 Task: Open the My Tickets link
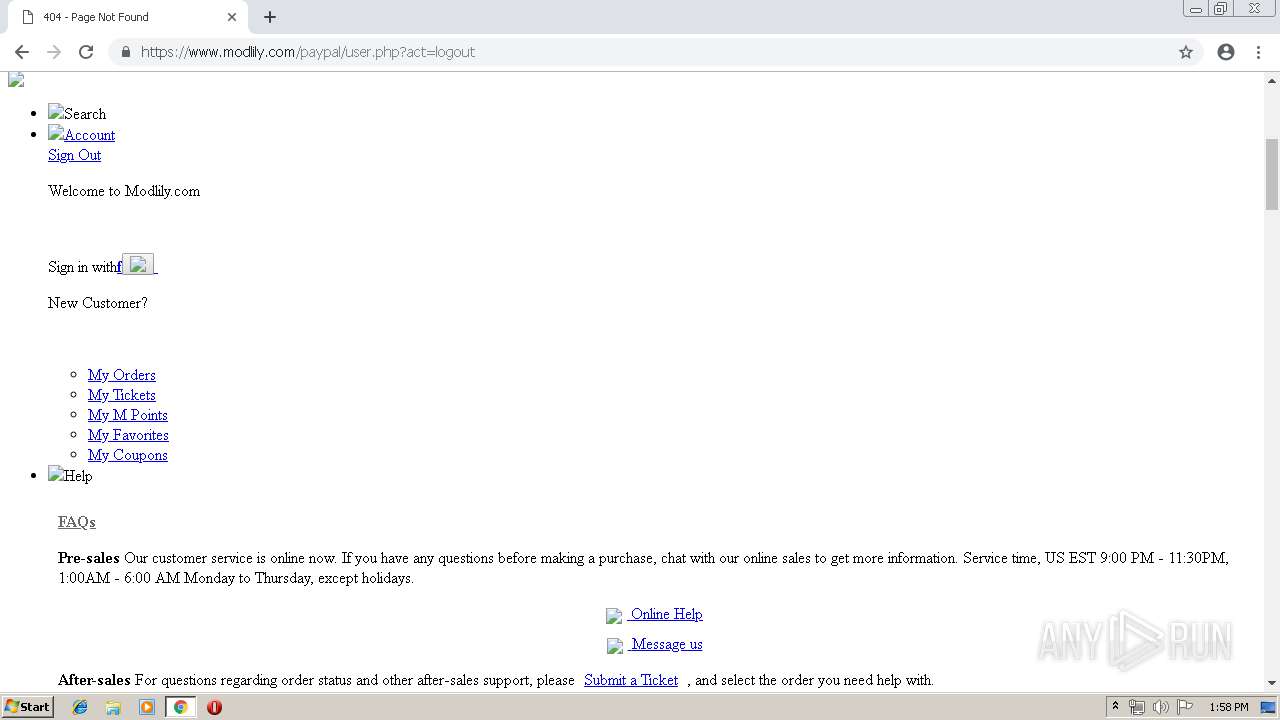(x=121, y=395)
